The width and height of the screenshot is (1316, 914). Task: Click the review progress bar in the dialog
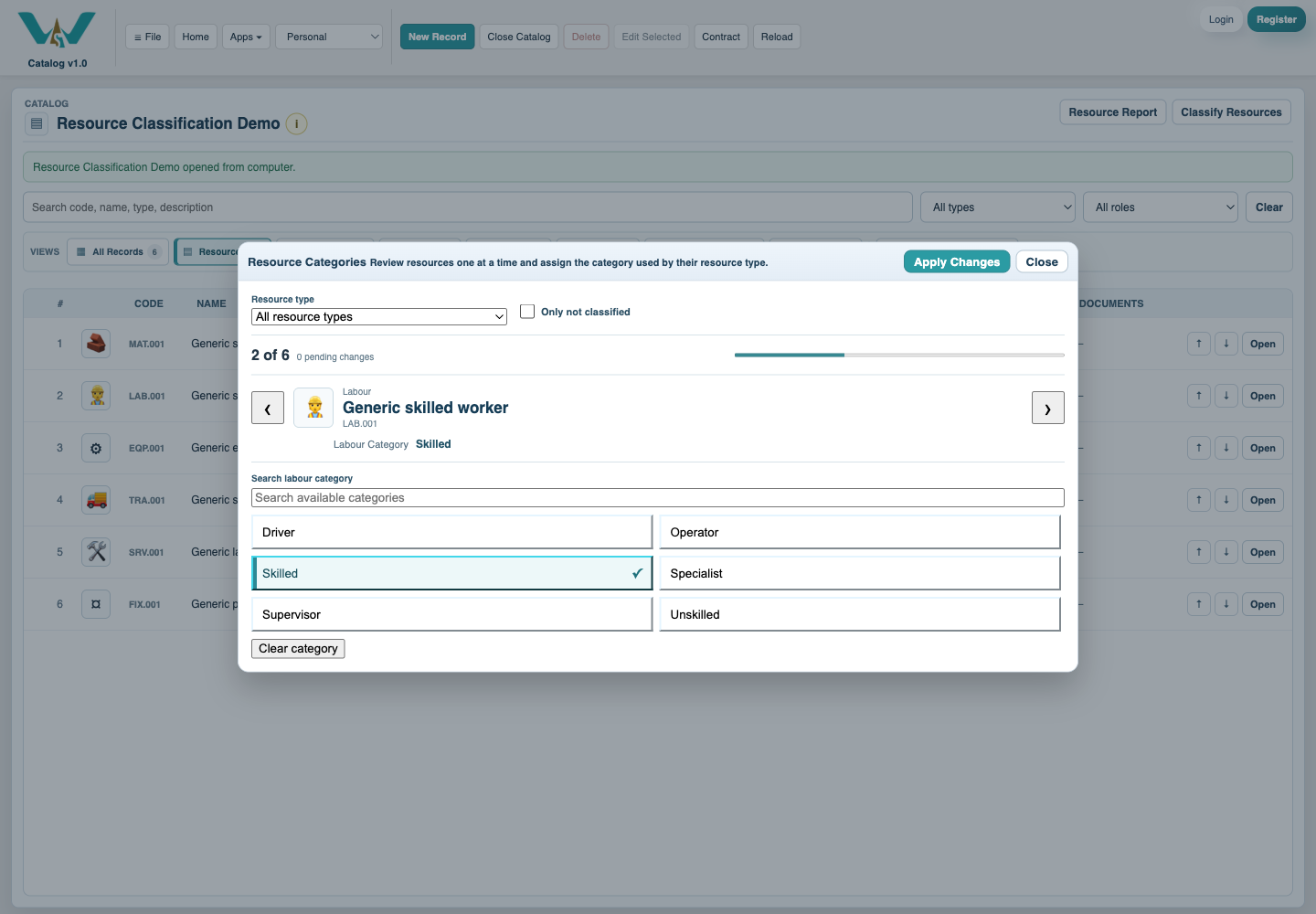click(x=899, y=355)
